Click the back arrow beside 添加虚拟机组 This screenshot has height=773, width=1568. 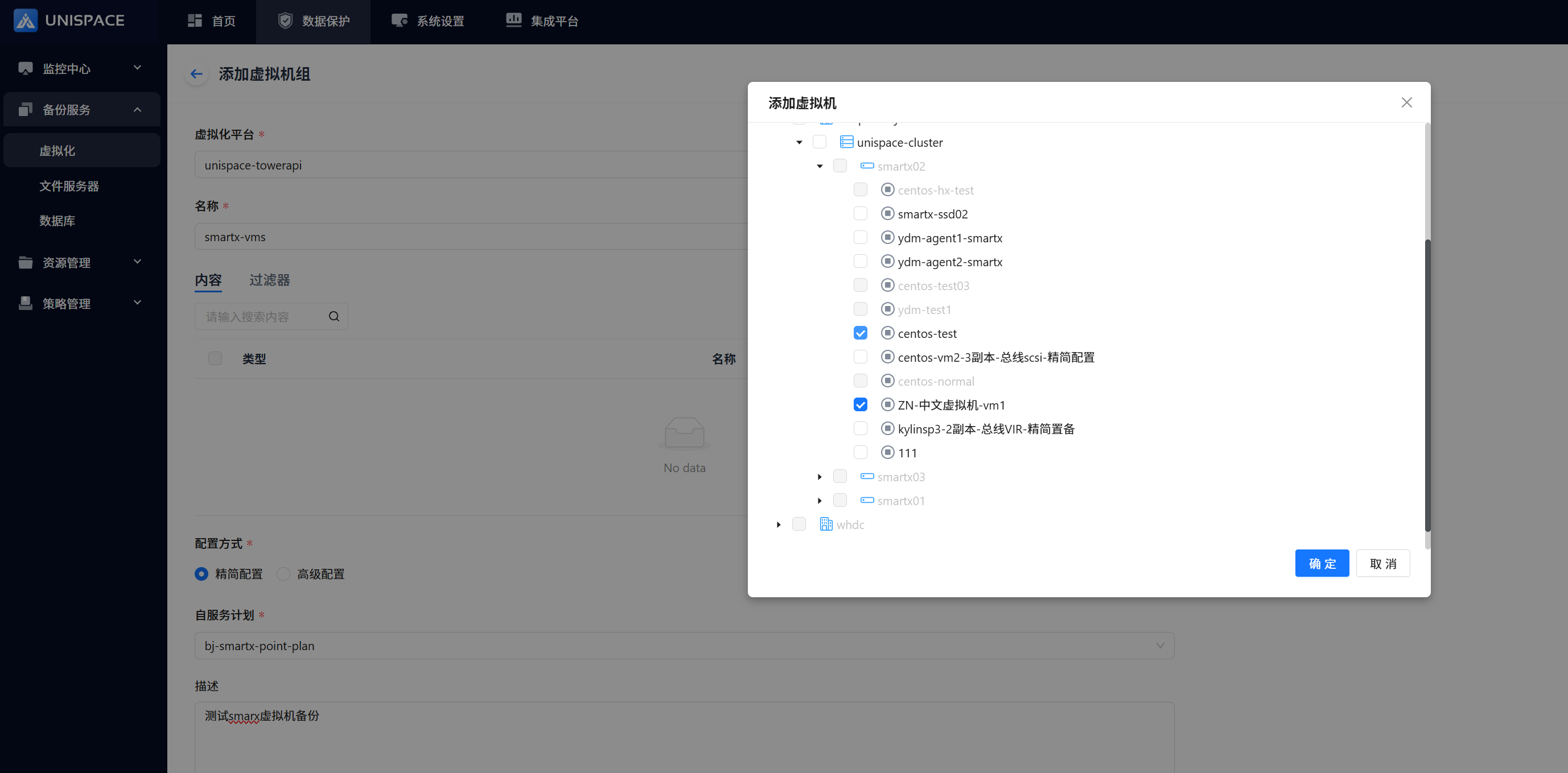196,74
